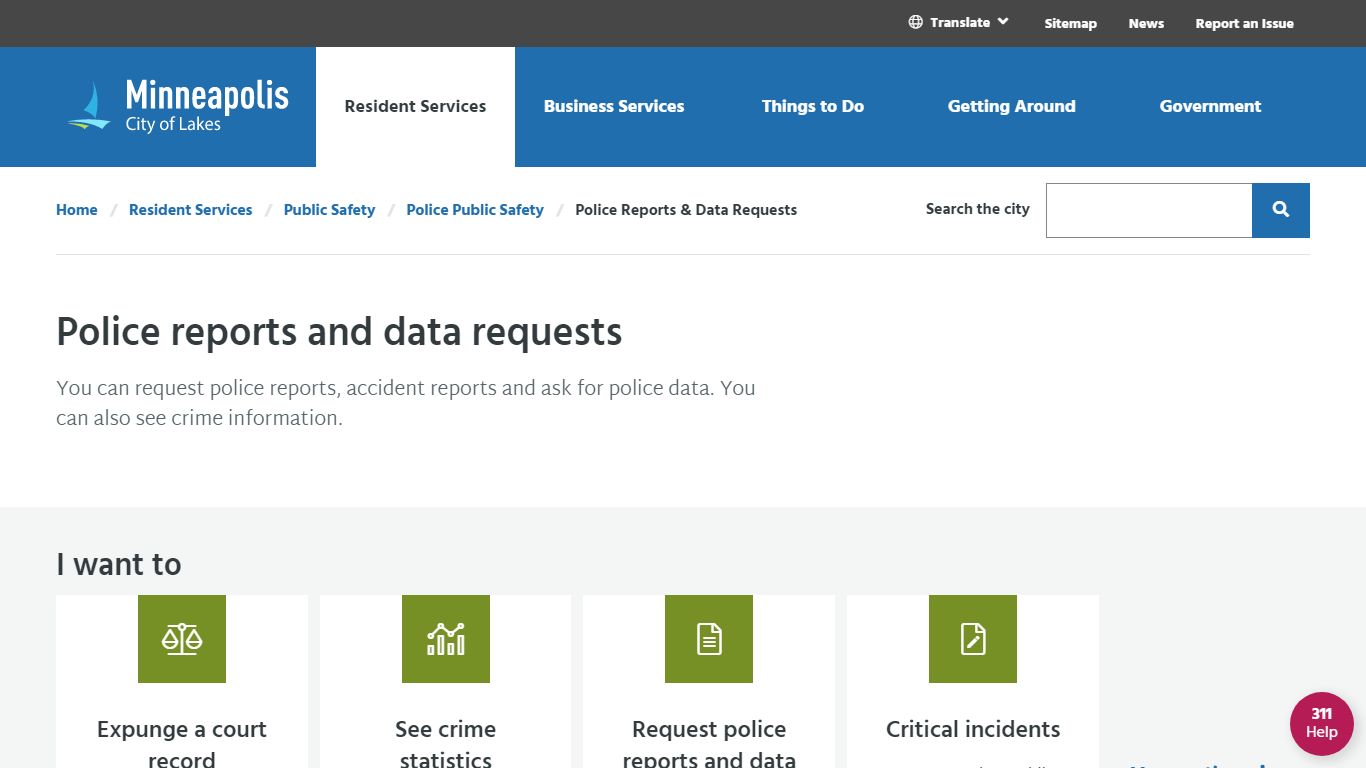Viewport: 1366px width, 768px height.
Task: Open the crime statistics chart icon
Action: point(446,639)
